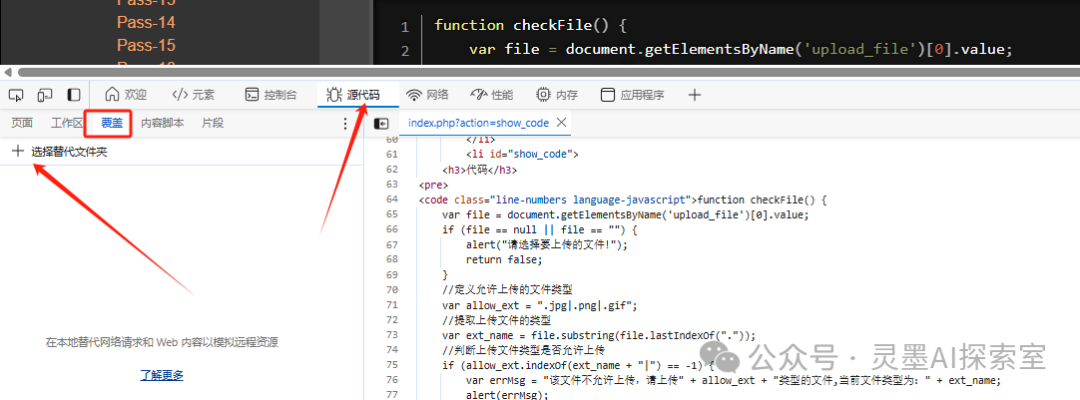
Task: Click the page code block's line 2 text
Action: click(x=741, y=50)
